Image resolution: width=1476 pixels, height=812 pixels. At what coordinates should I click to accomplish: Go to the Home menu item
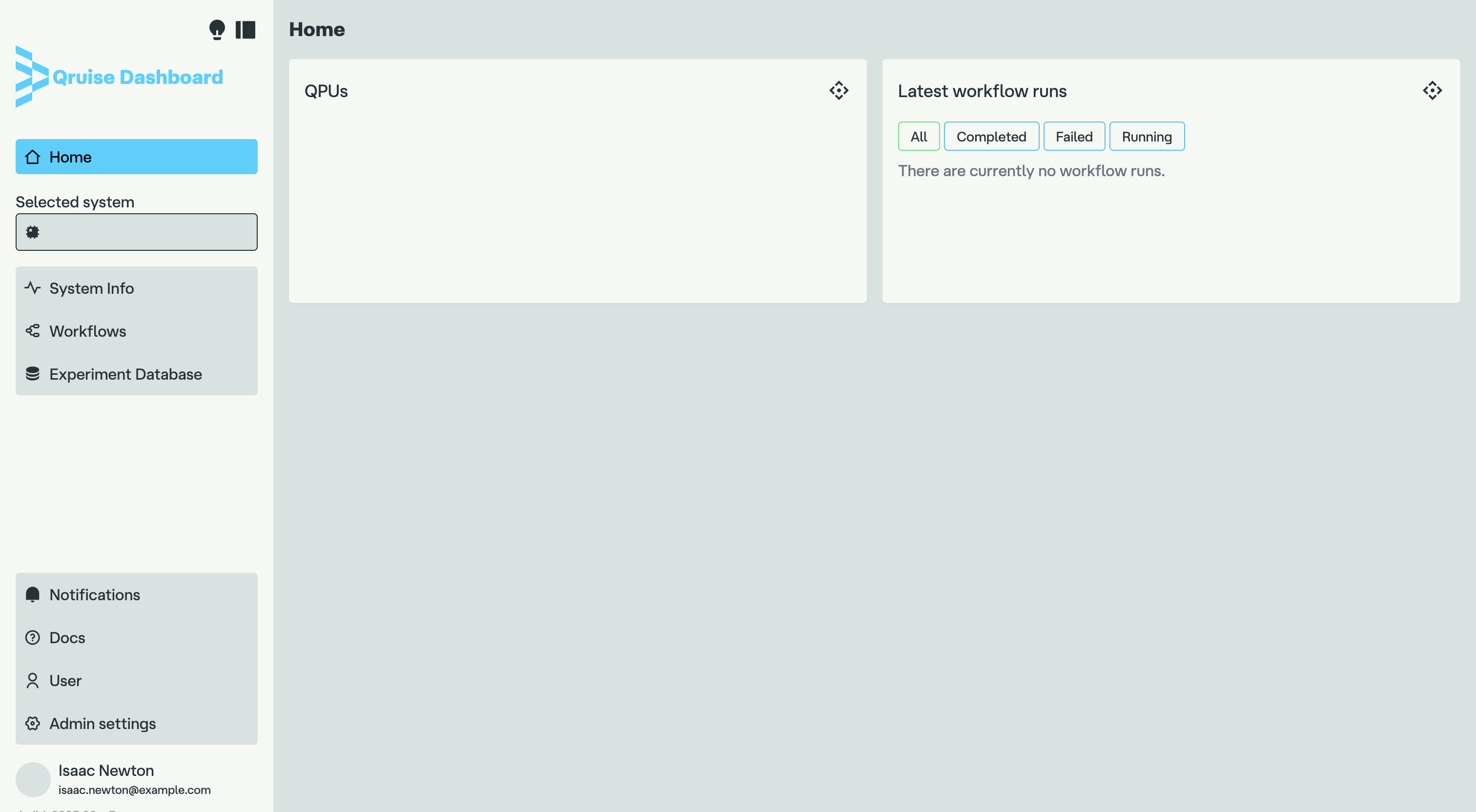point(136,157)
